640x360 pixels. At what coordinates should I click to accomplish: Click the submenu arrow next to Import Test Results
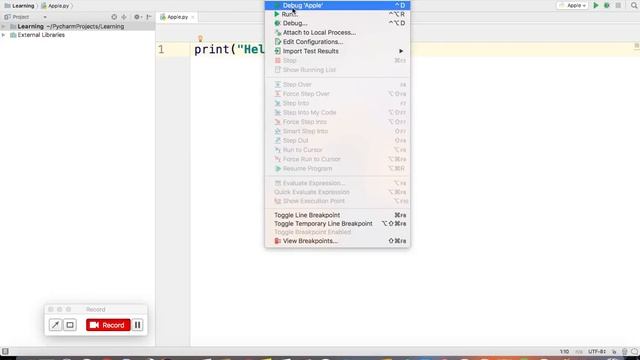[401, 51]
